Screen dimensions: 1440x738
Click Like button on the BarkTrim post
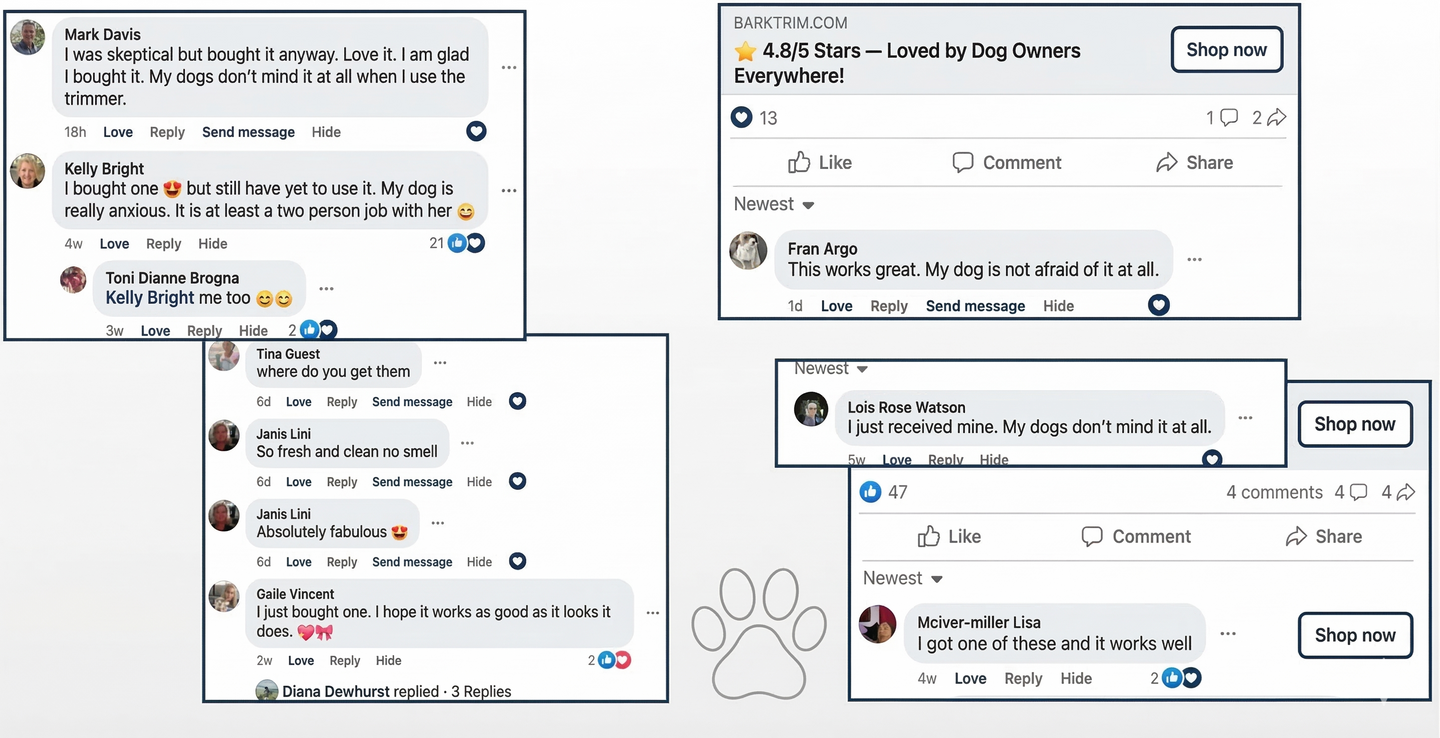pos(820,163)
